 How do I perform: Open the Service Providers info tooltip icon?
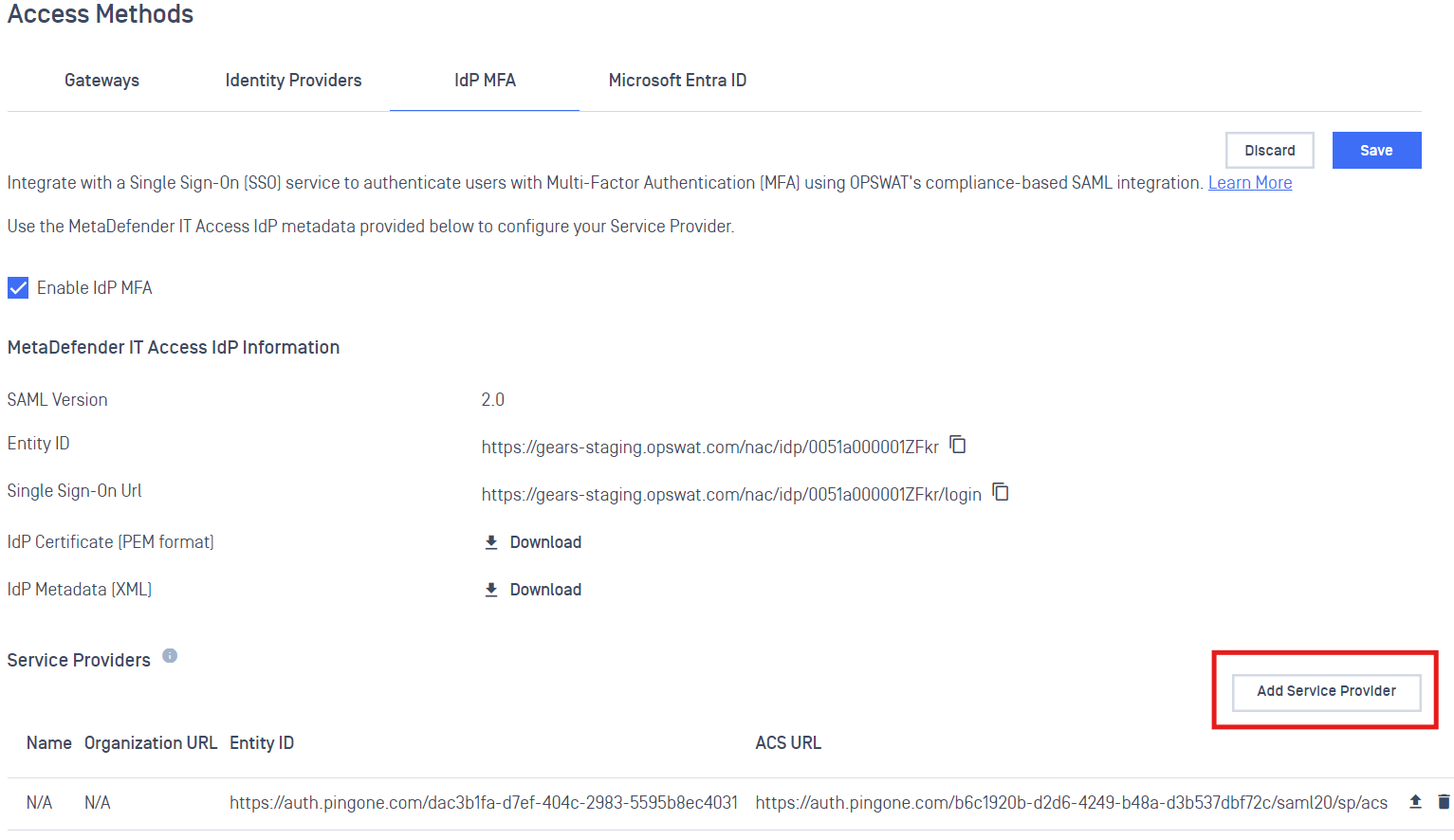tap(170, 656)
